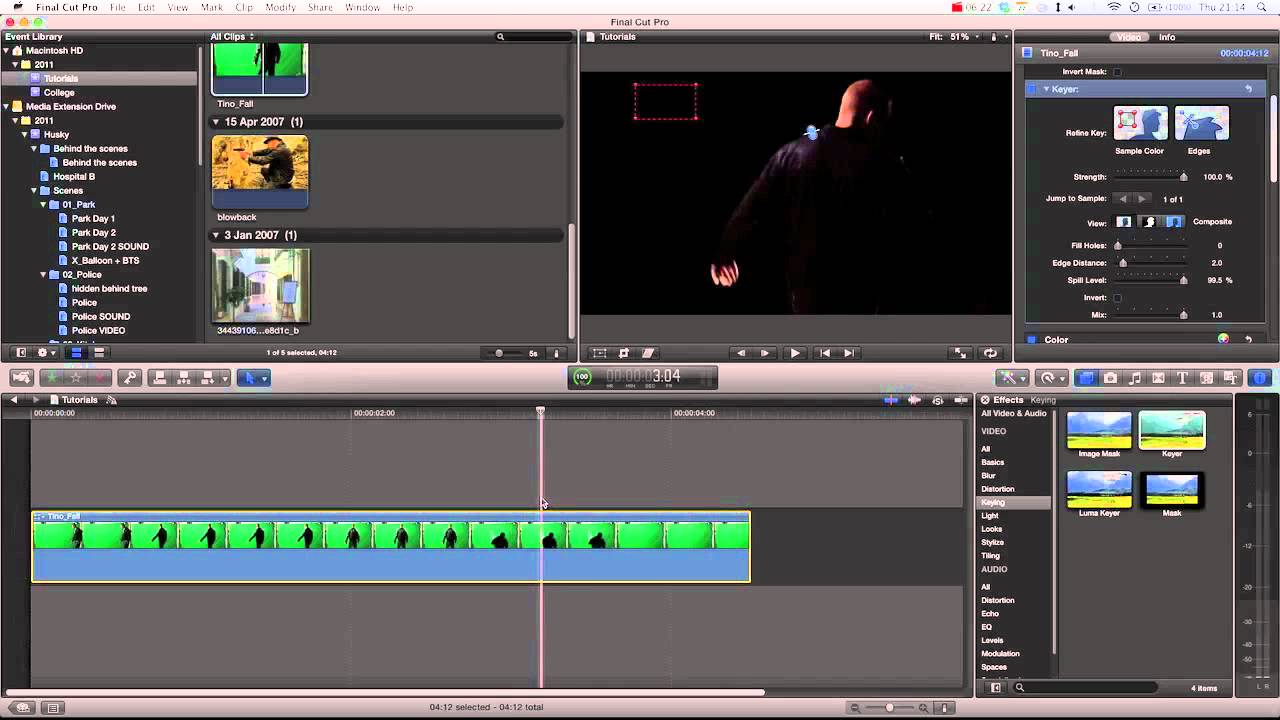
Task: Switch browser to list view
Action: click(x=99, y=352)
